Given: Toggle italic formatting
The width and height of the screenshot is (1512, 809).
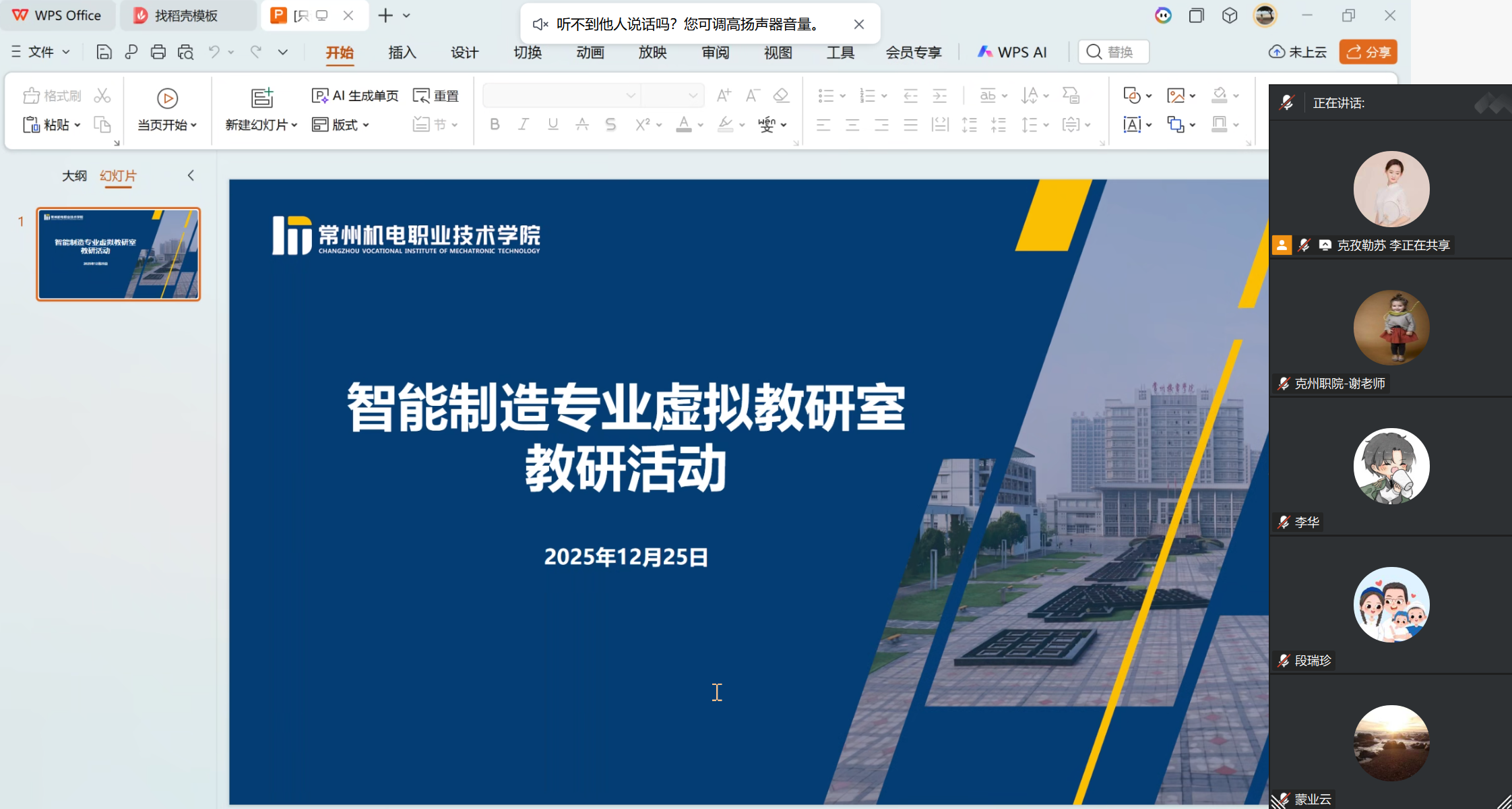Looking at the screenshot, I should [x=524, y=125].
